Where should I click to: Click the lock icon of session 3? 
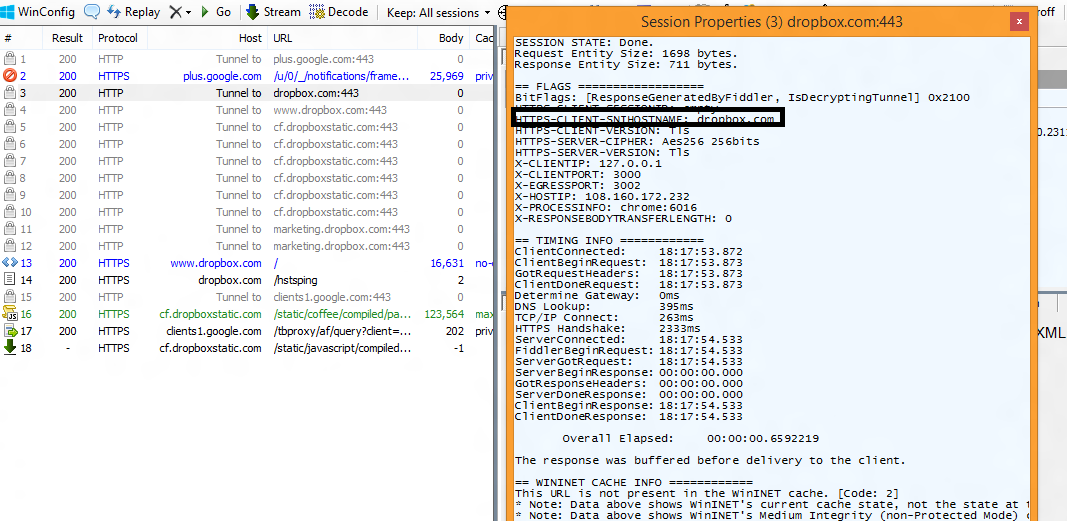(9, 93)
